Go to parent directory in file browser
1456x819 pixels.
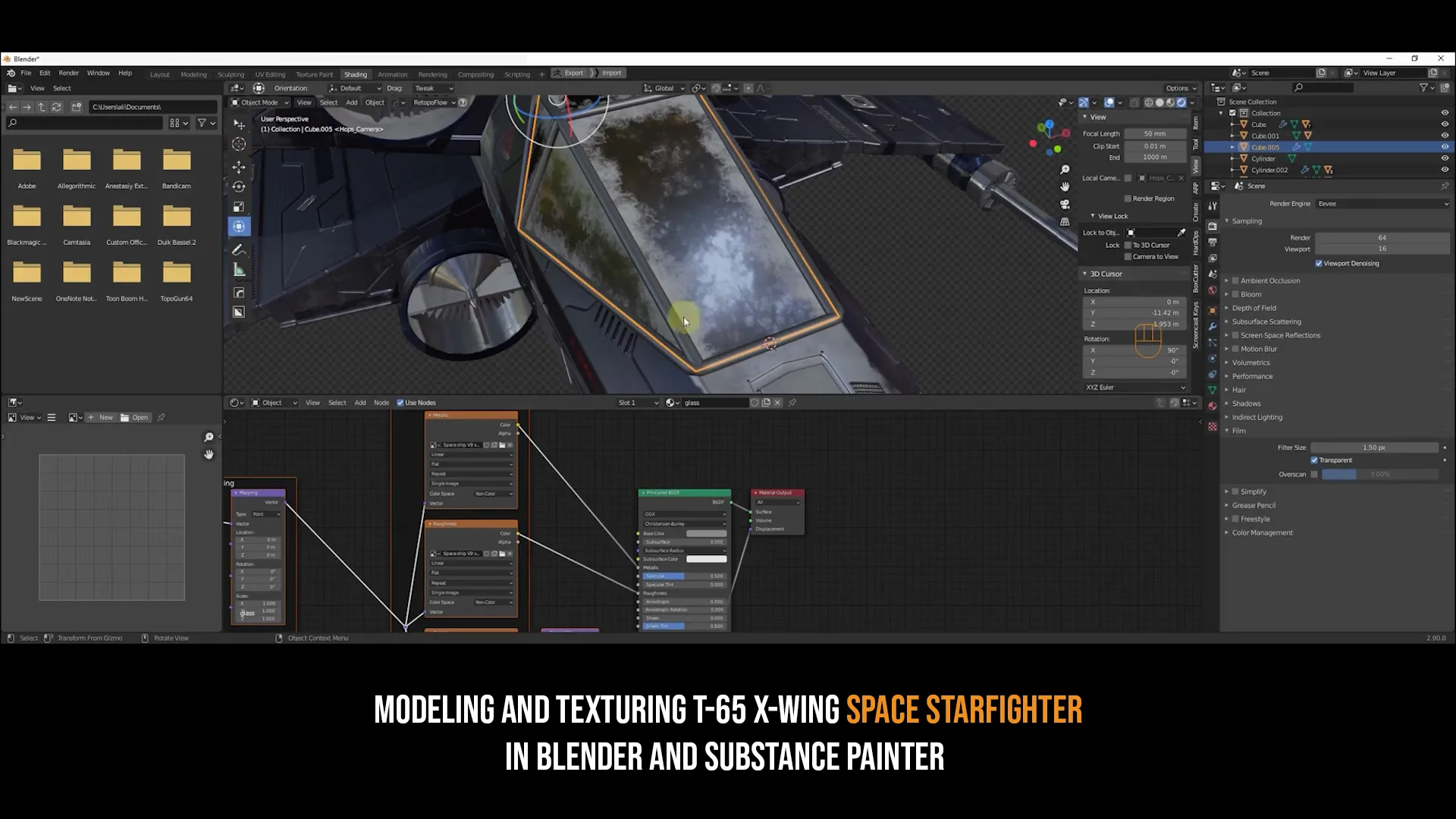(42, 107)
